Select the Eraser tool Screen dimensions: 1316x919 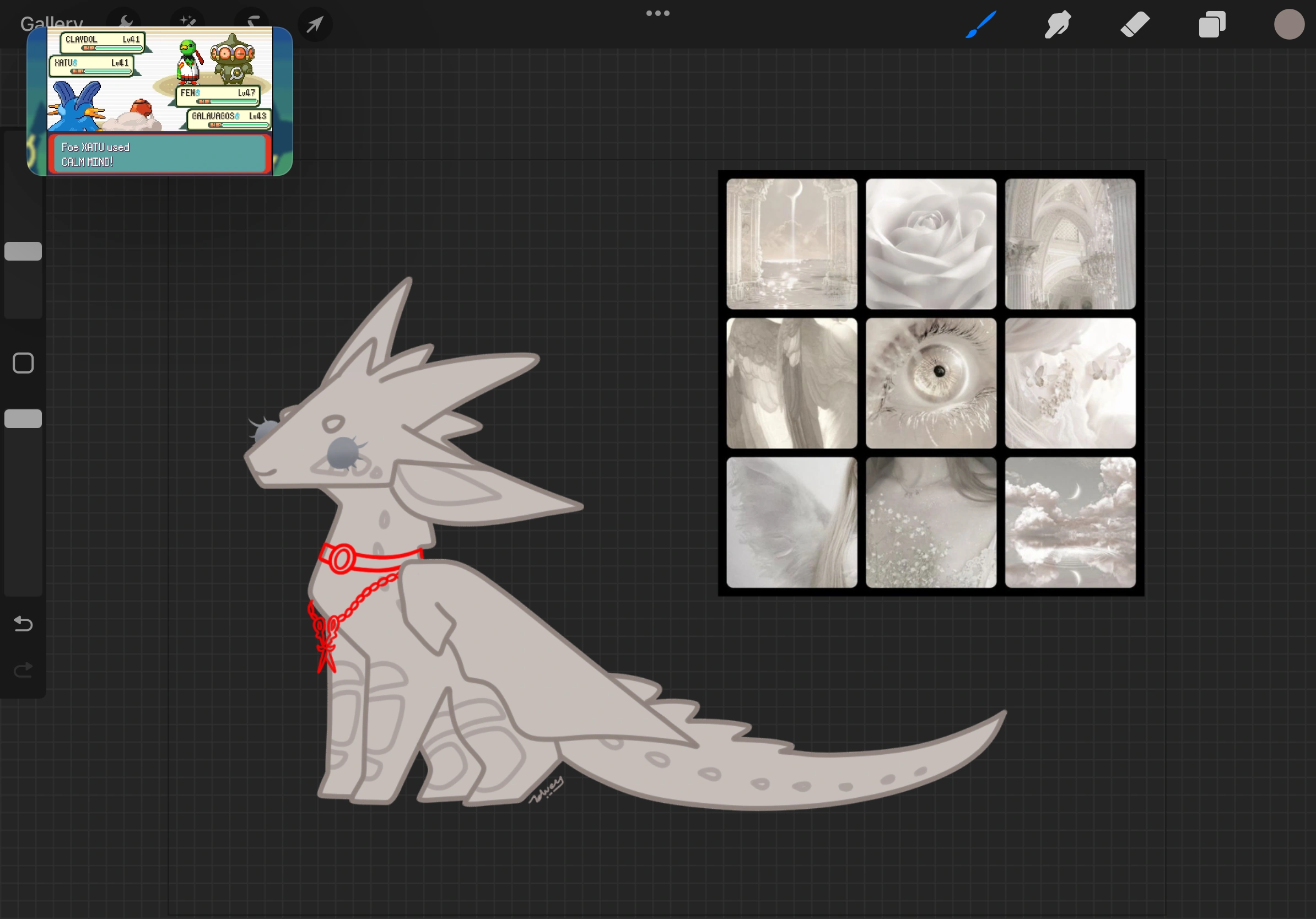[1135, 25]
